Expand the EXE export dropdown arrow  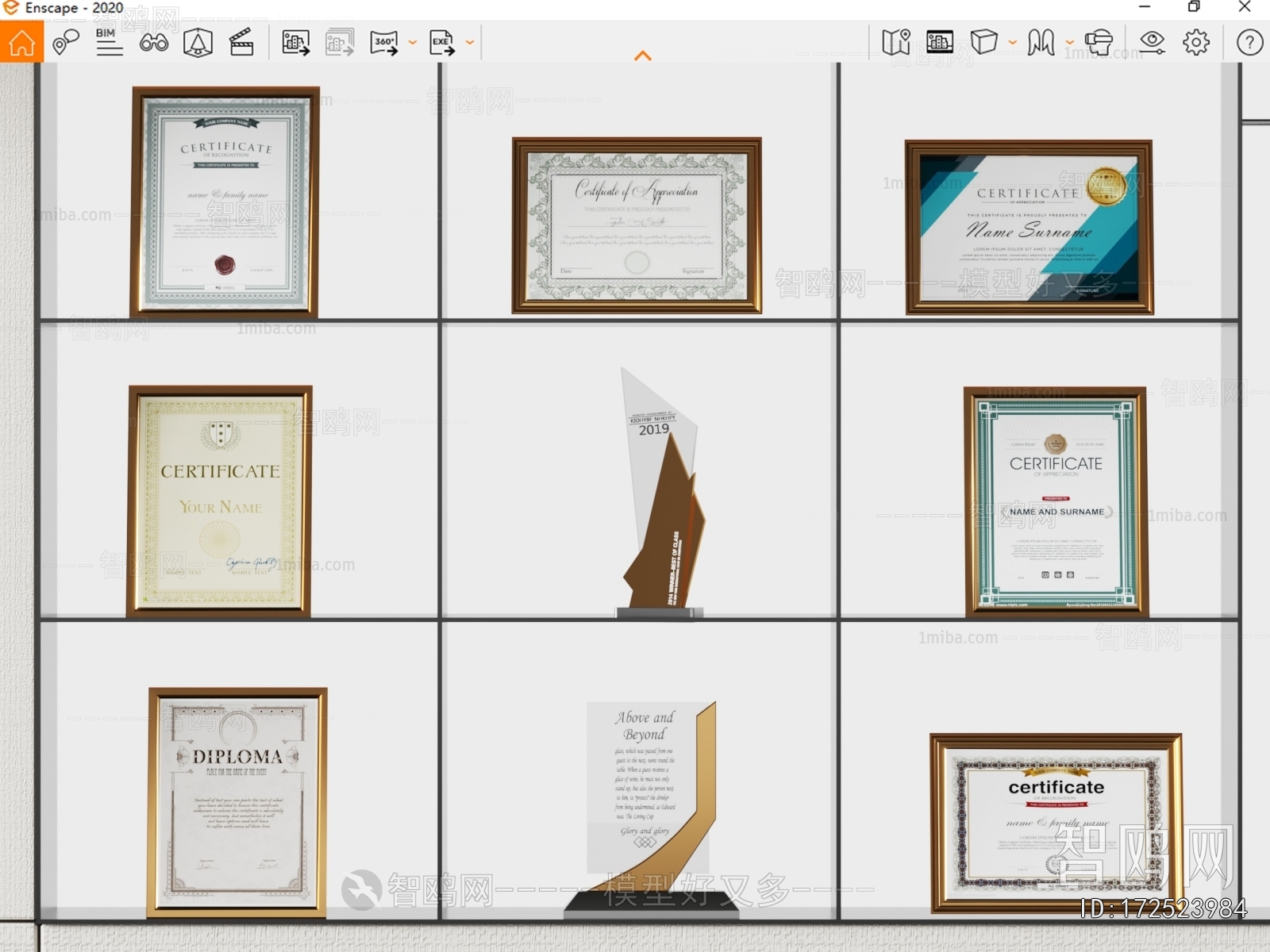[470, 43]
